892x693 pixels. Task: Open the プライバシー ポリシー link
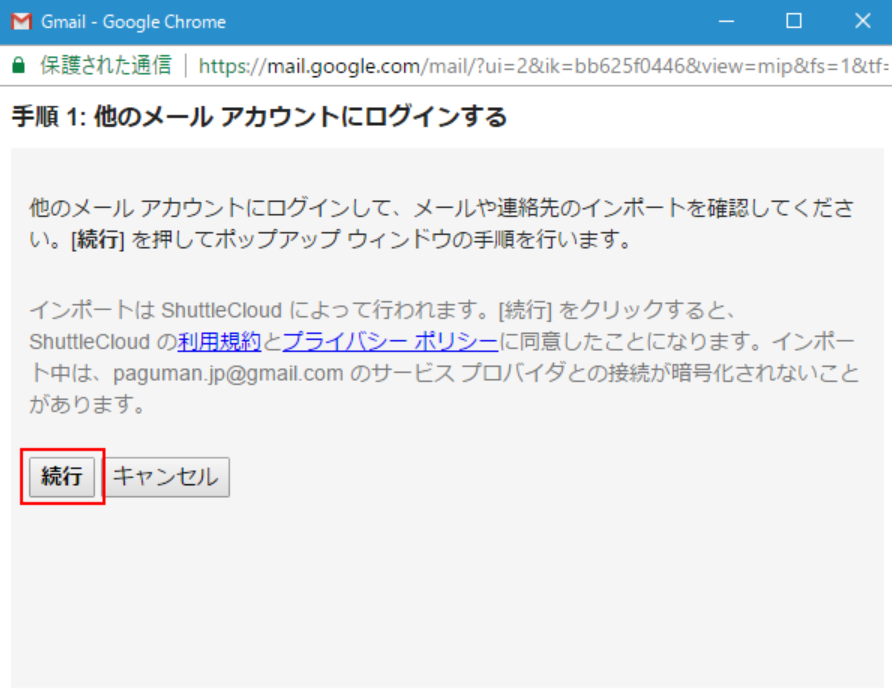[390, 341]
